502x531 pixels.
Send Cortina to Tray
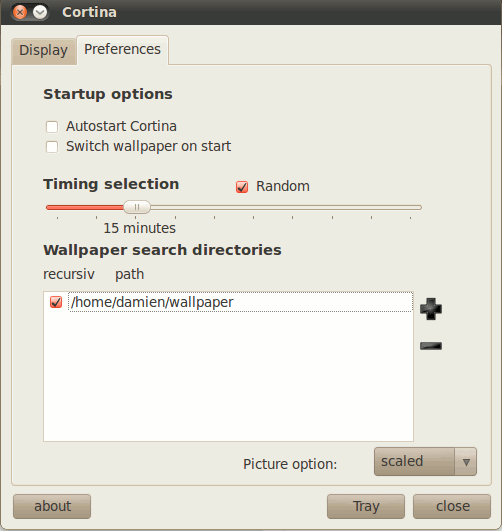tap(366, 506)
